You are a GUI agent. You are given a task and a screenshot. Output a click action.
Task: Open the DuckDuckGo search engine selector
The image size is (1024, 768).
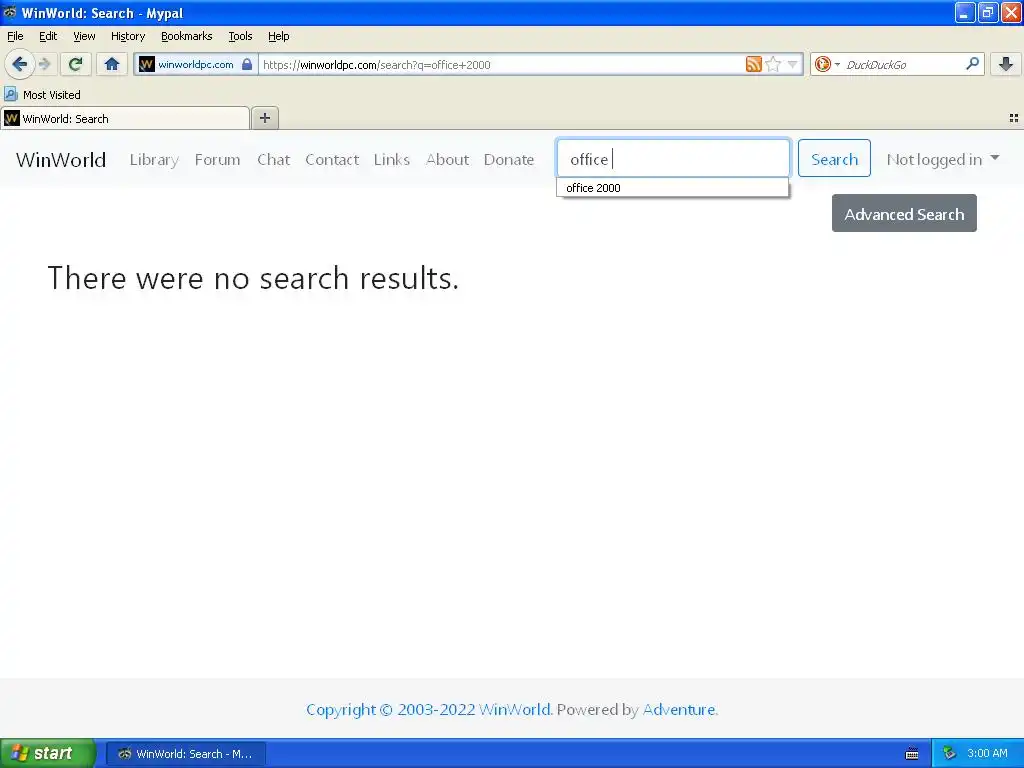(826, 64)
